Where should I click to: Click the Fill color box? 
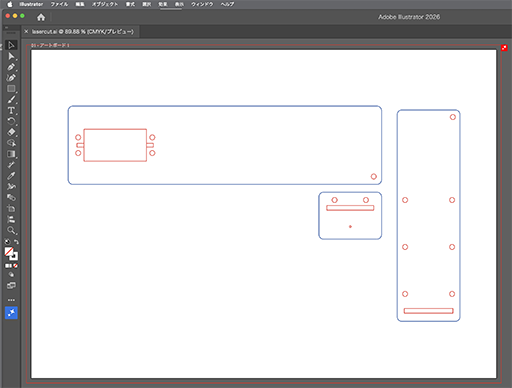pyautogui.click(x=9, y=251)
